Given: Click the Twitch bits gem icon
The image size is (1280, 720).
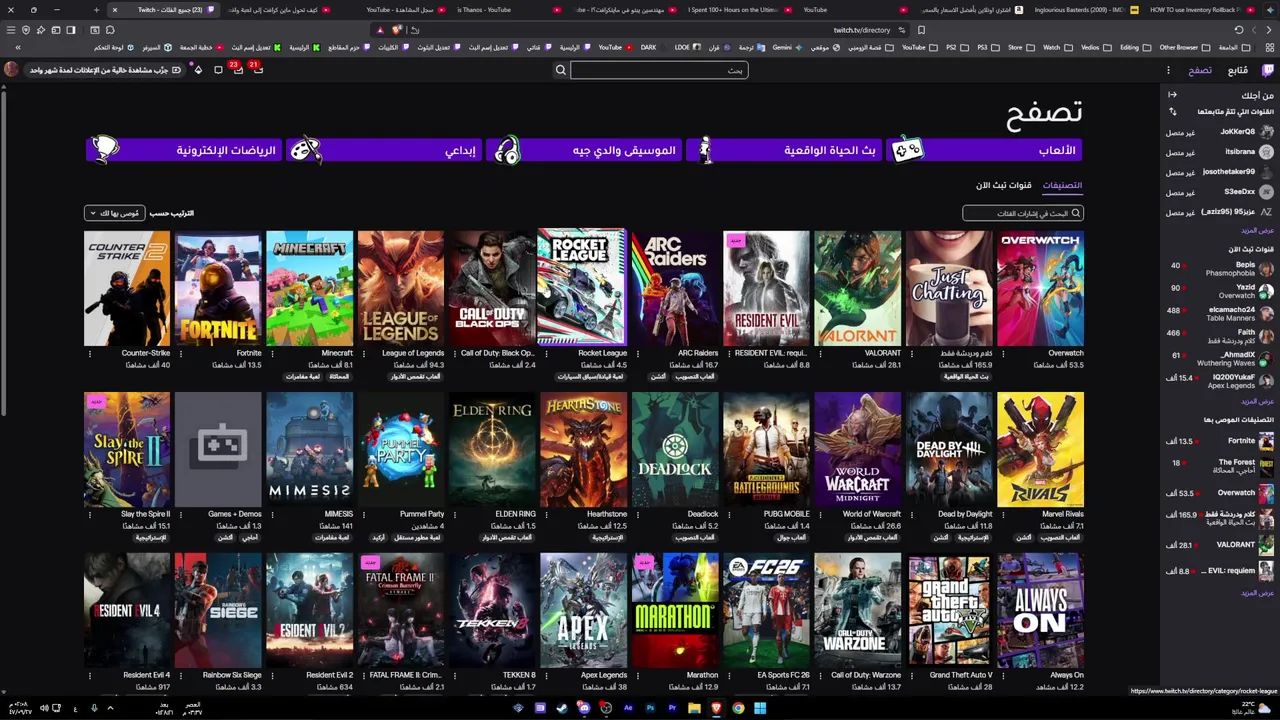Looking at the screenshot, I should [x=198, y=70].
